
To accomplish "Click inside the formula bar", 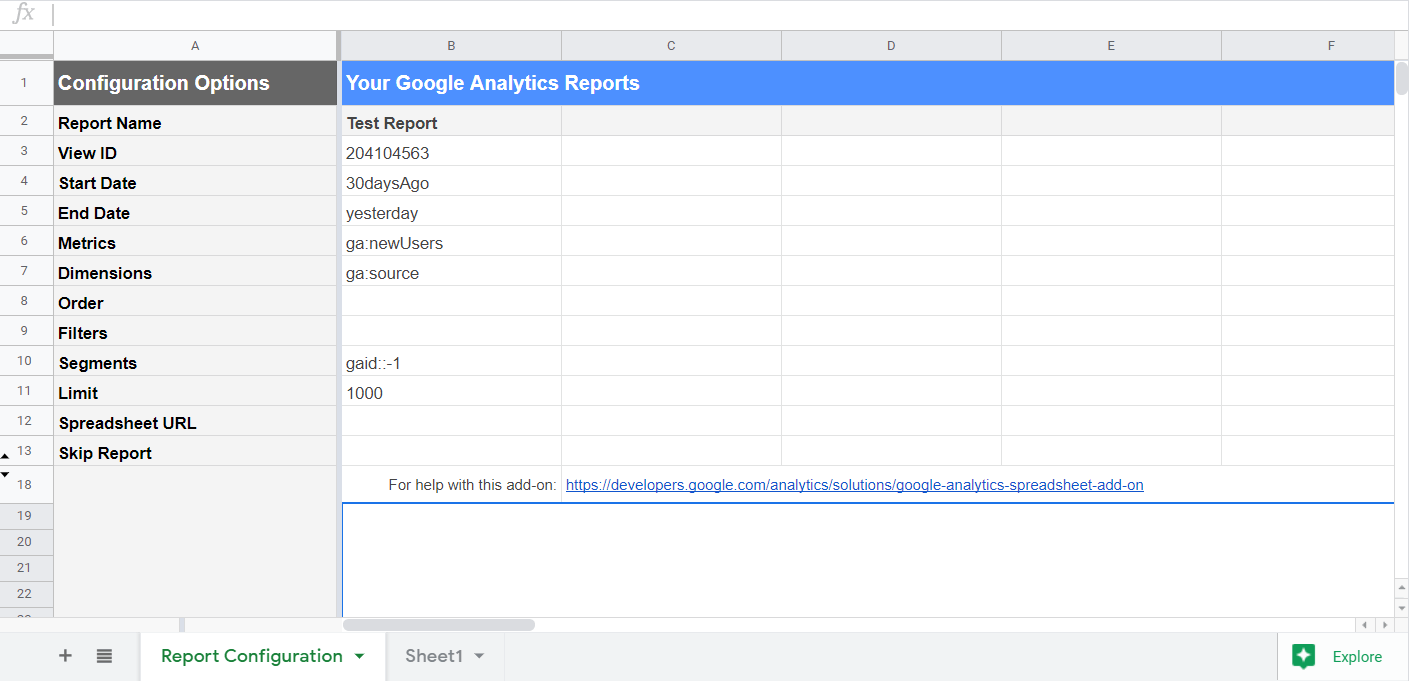I will pyautogui.click(x=300, y=13).
